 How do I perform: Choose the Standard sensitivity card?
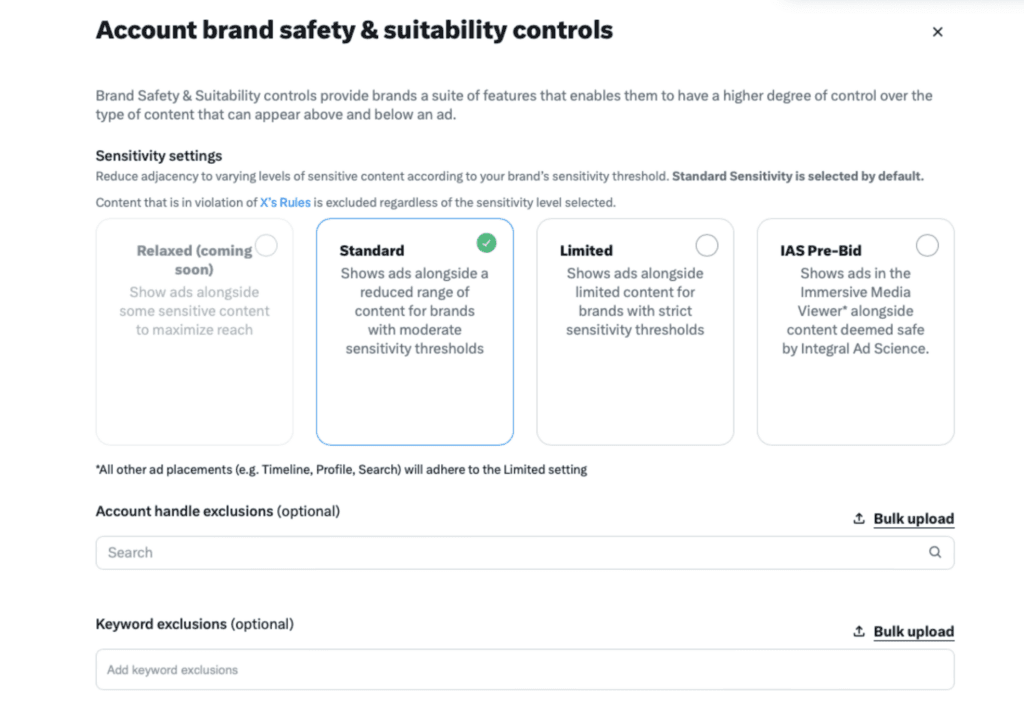[x=415, y=332]
